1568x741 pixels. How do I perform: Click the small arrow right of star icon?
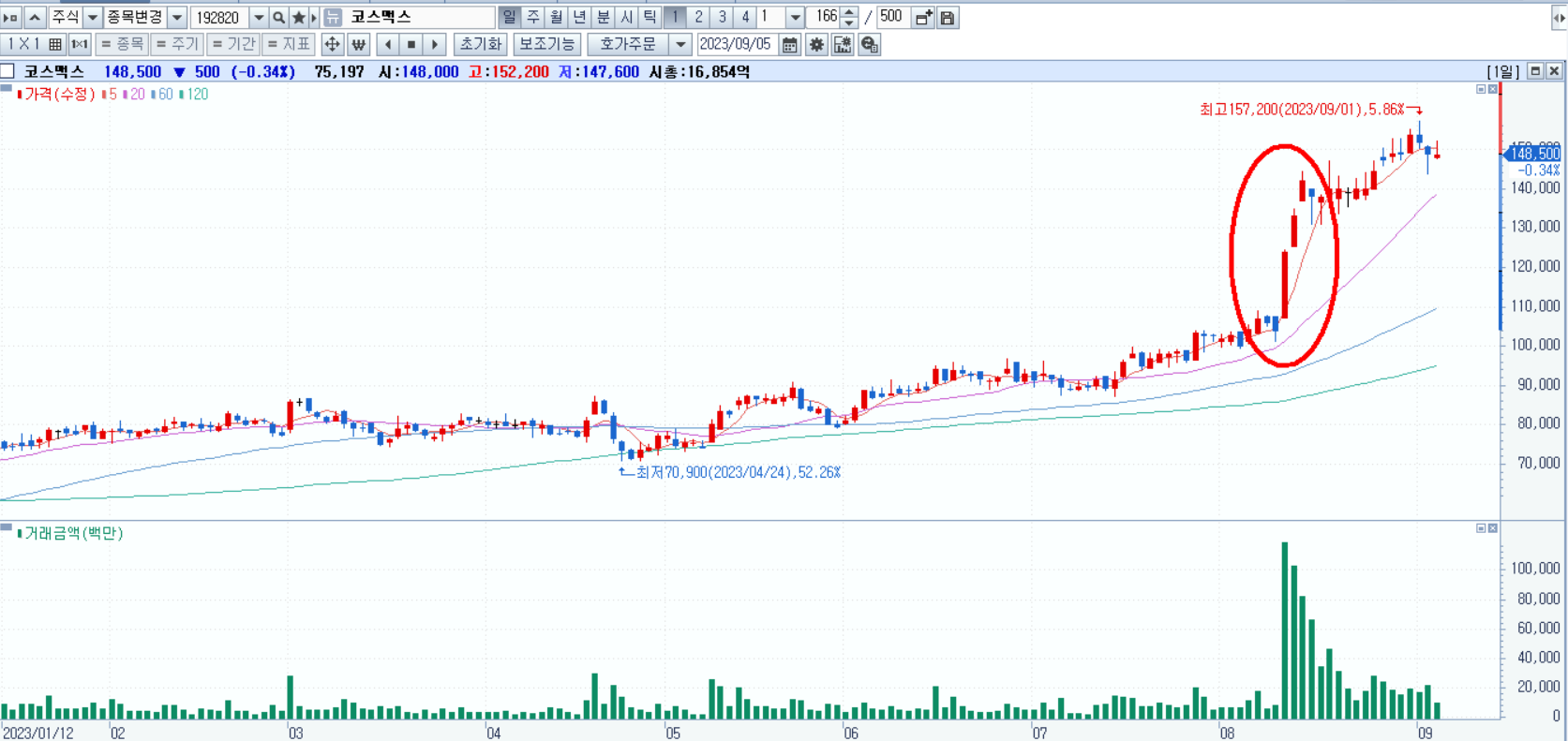point(314,18)
